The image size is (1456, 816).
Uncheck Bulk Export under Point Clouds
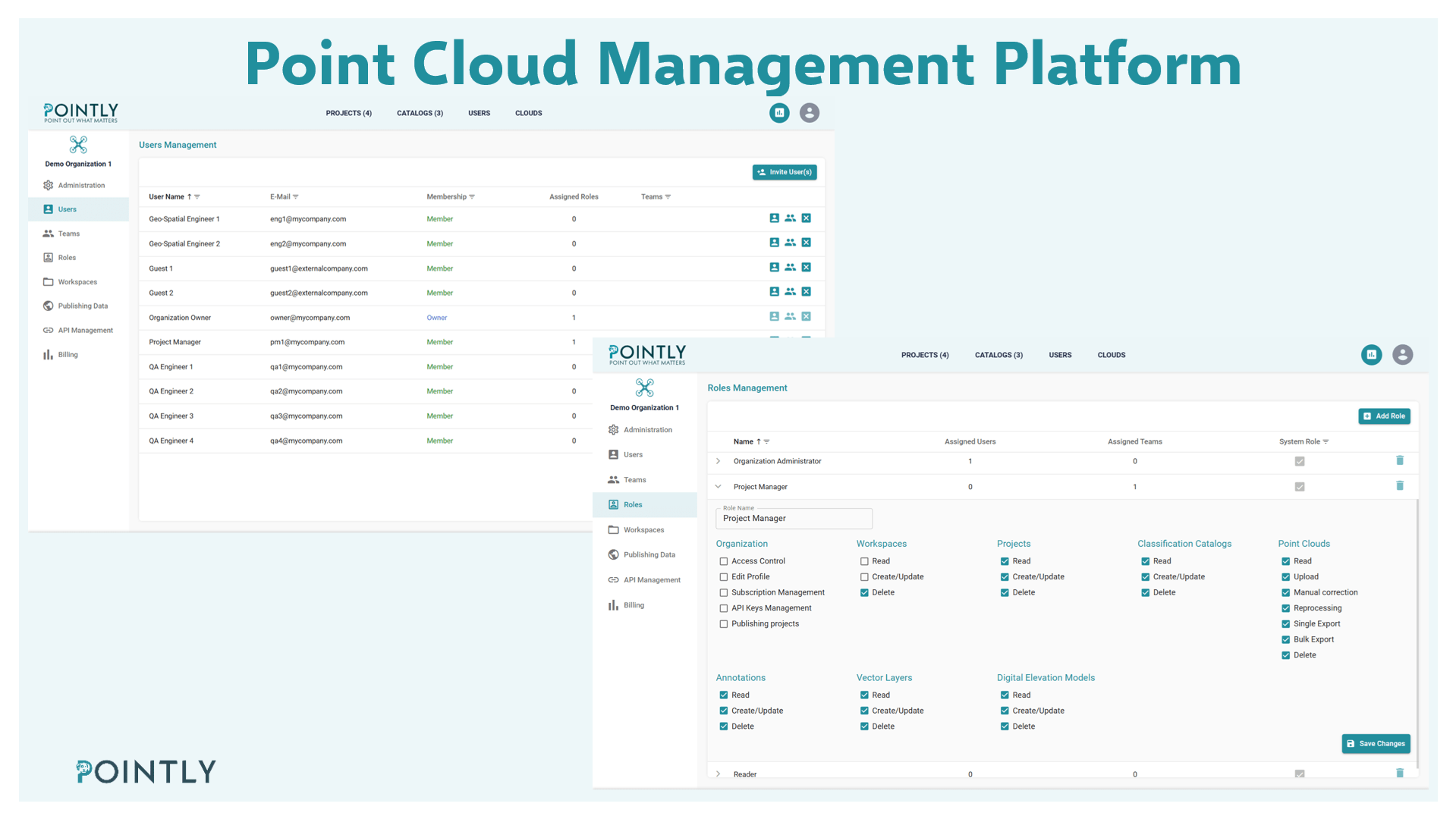click(x=1286, y=639)
